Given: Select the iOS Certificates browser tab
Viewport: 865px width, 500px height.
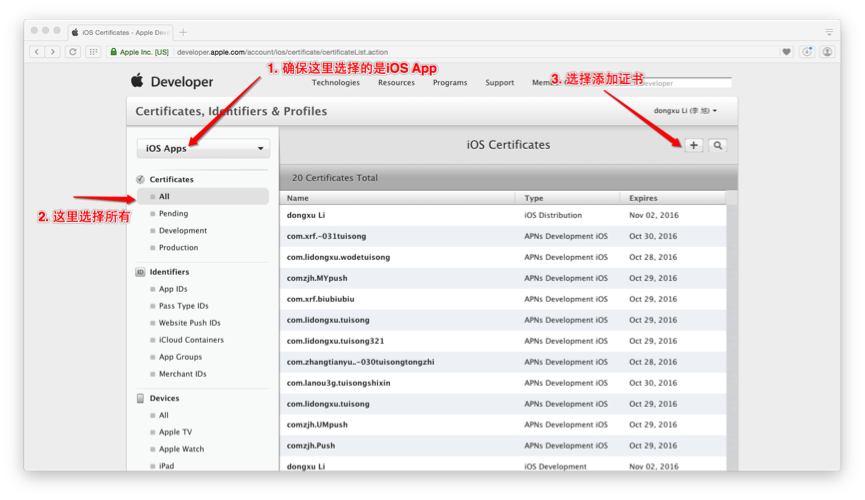Looking at the screenshot, I should click(120, 33).
